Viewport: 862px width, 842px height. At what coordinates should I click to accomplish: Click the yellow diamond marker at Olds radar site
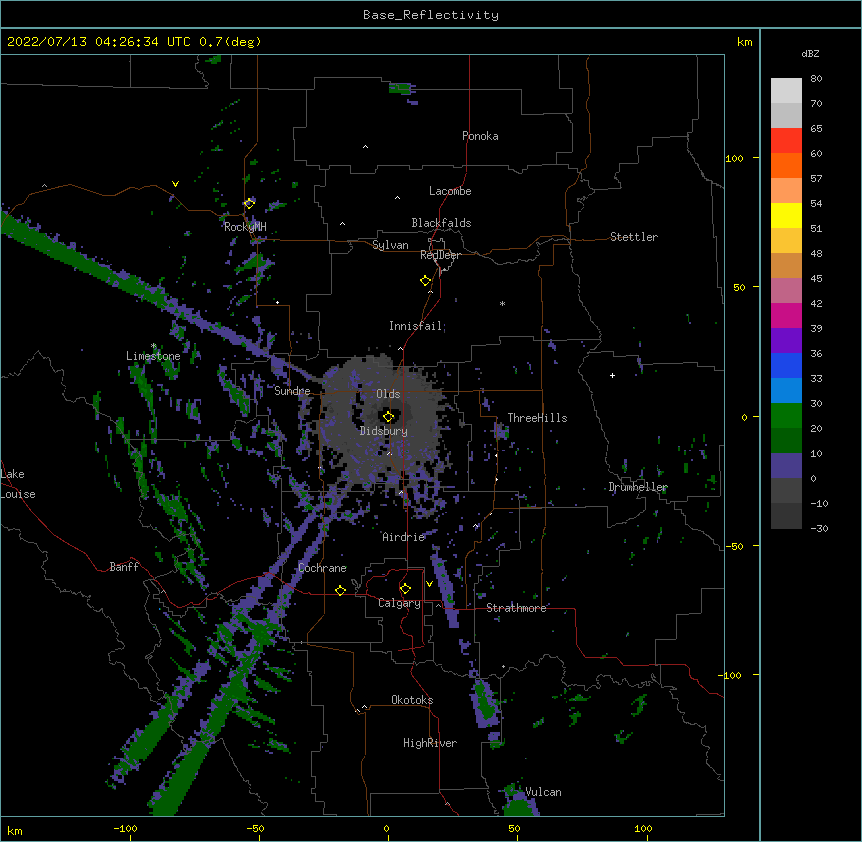[x=388, y=417]
